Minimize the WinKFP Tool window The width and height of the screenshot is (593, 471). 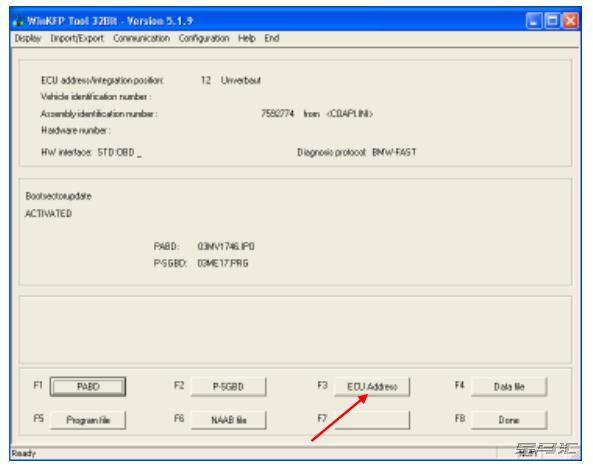pos(533,21)
